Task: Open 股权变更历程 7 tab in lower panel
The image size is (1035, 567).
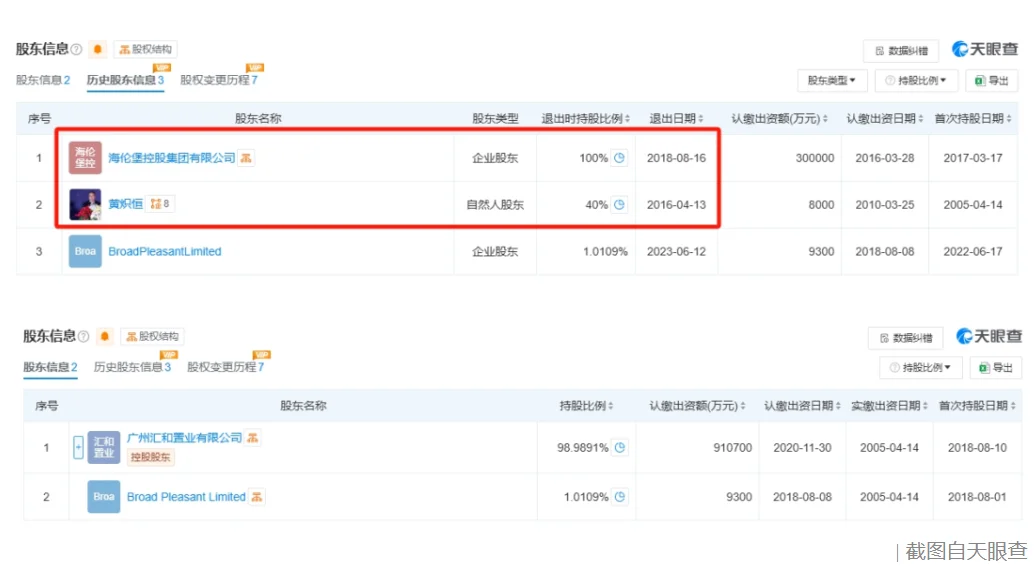Action: (225, 367)
